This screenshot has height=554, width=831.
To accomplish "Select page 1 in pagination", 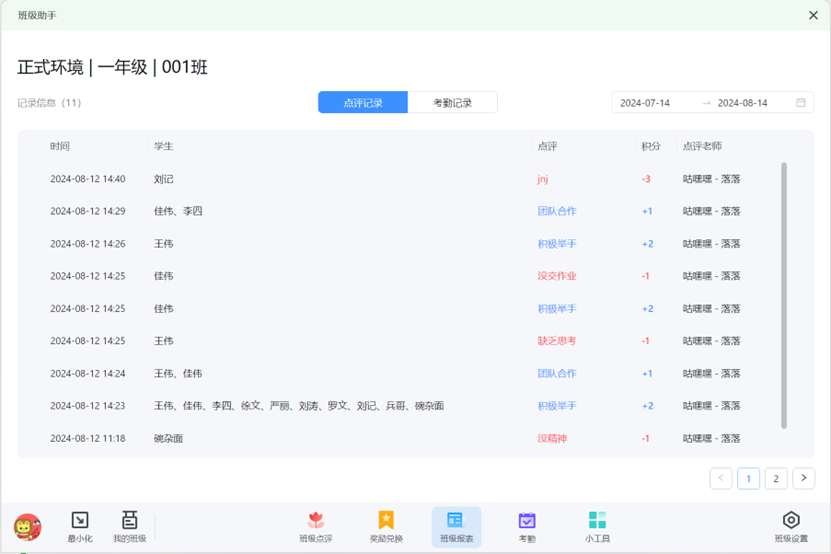I will [x=748, y=479].
